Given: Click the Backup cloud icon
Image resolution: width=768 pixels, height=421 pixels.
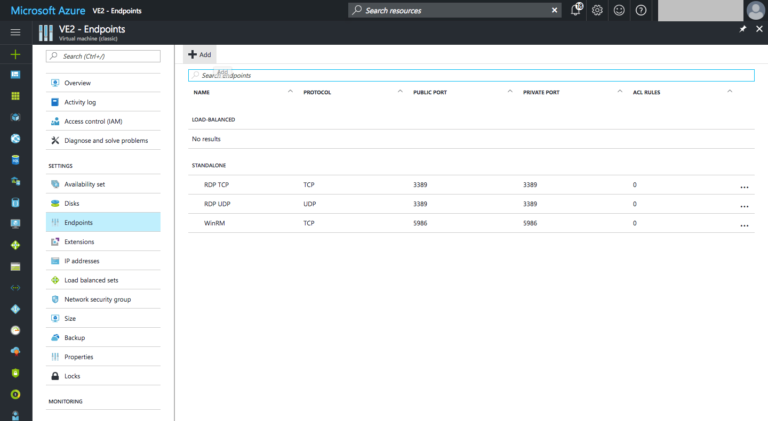Looking at the screenshot, I should point(55,338).
